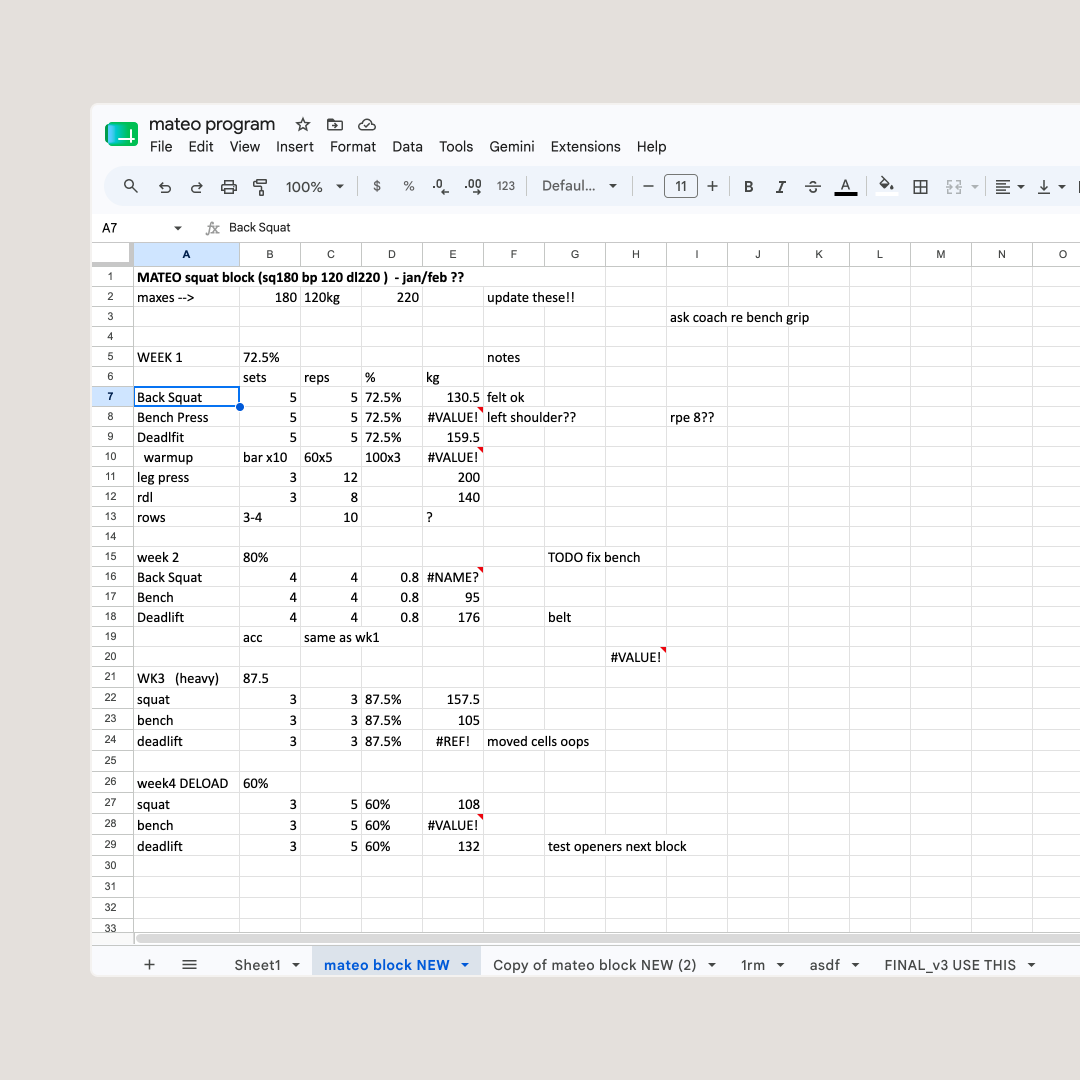Open the Name box dropdown arrow

178,228
